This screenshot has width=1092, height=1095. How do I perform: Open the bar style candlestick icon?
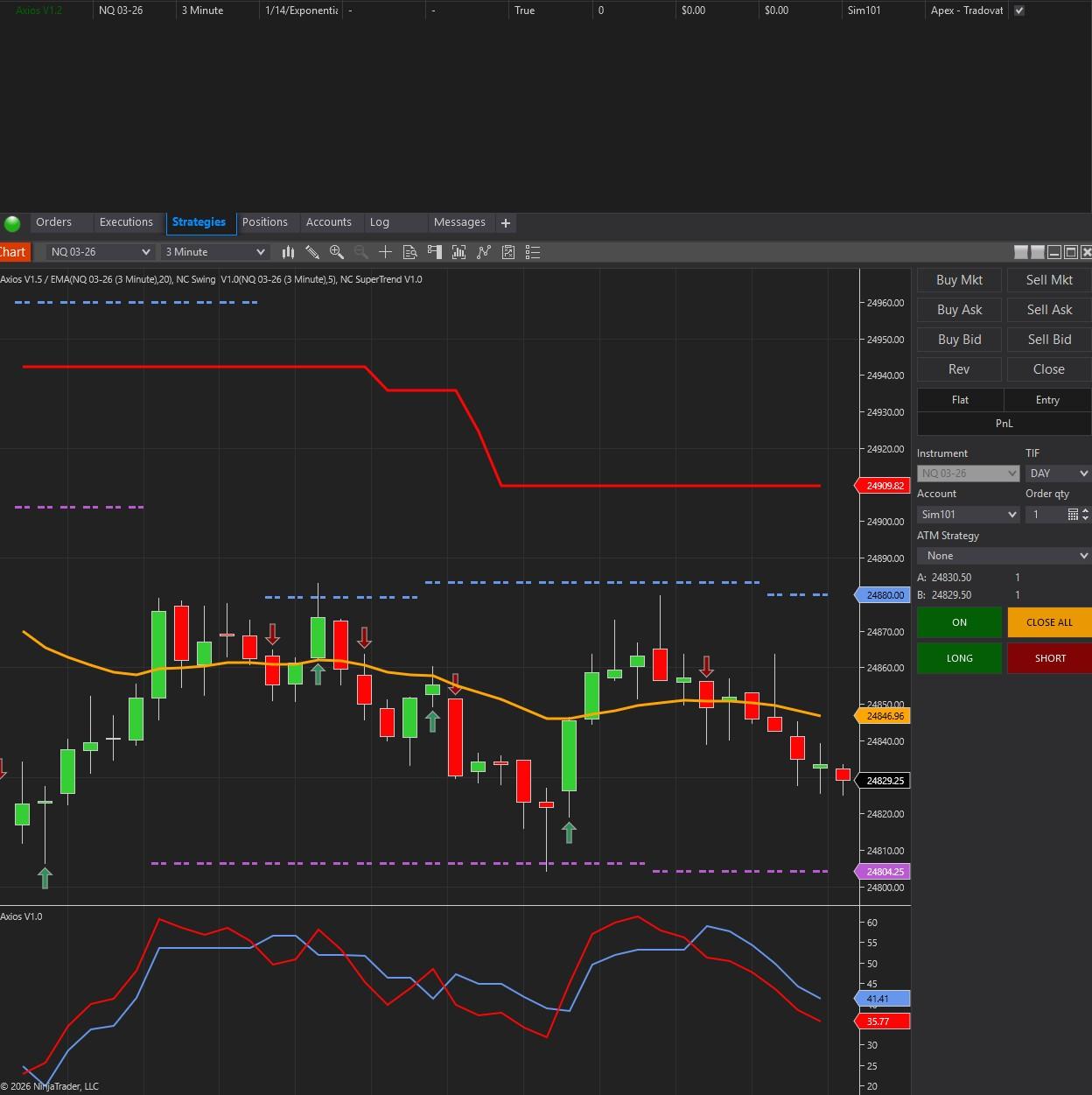tap(288, 252)
